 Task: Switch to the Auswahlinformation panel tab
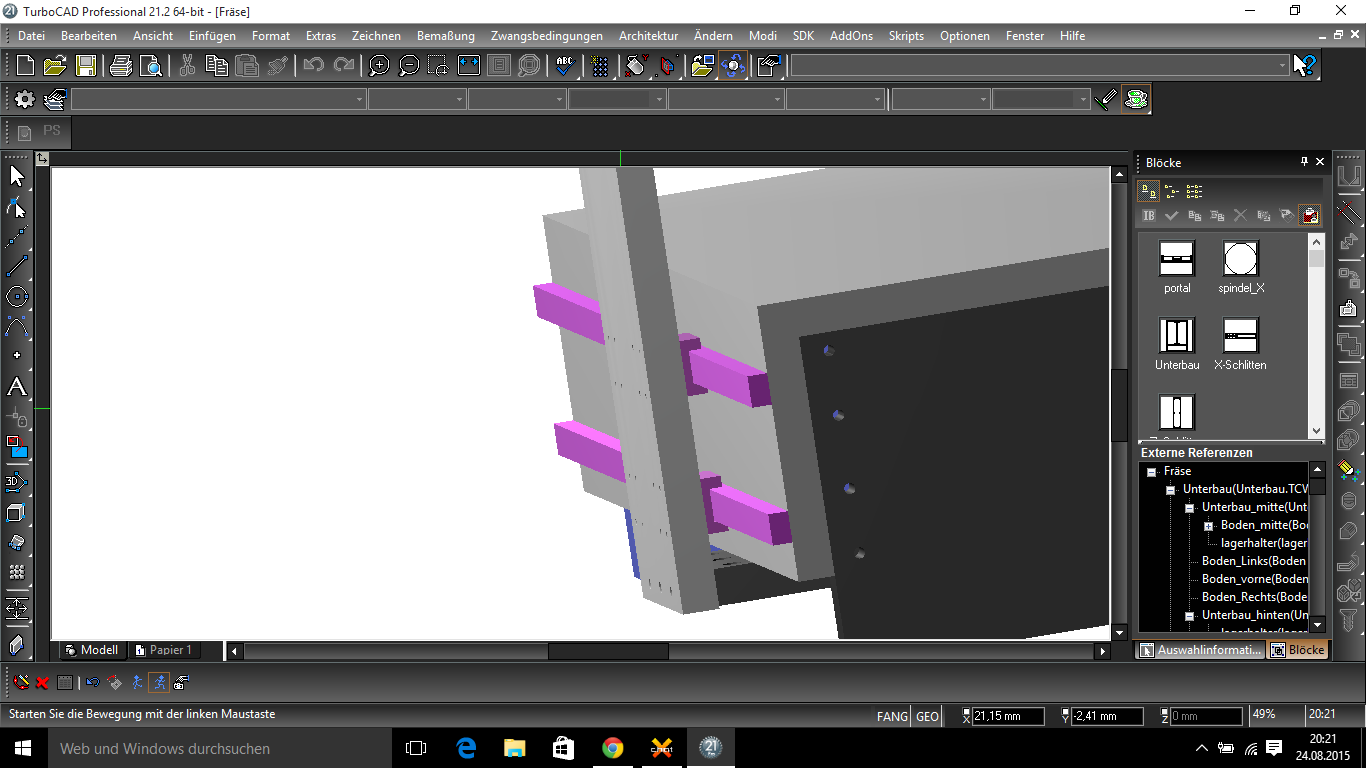click(x=1200, y=650)
